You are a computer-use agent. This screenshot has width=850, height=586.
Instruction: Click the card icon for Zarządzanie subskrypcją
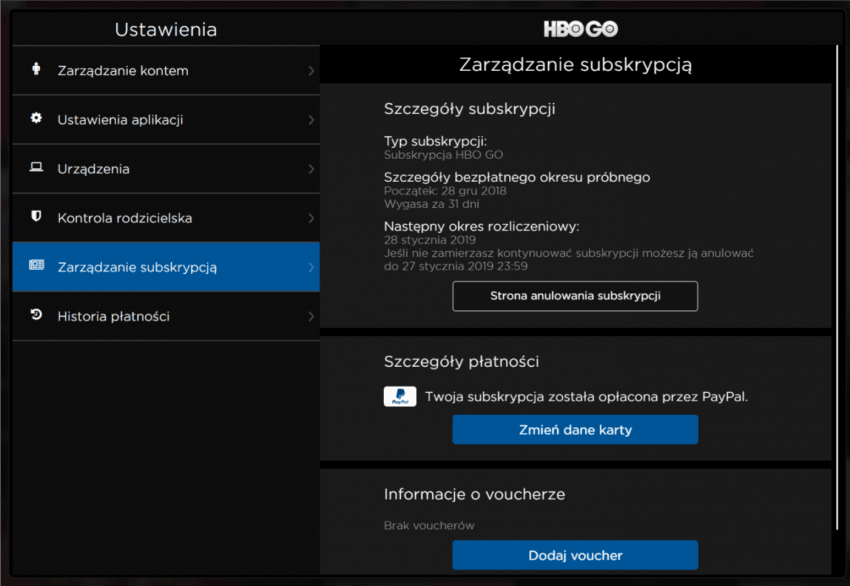point(36,265)
